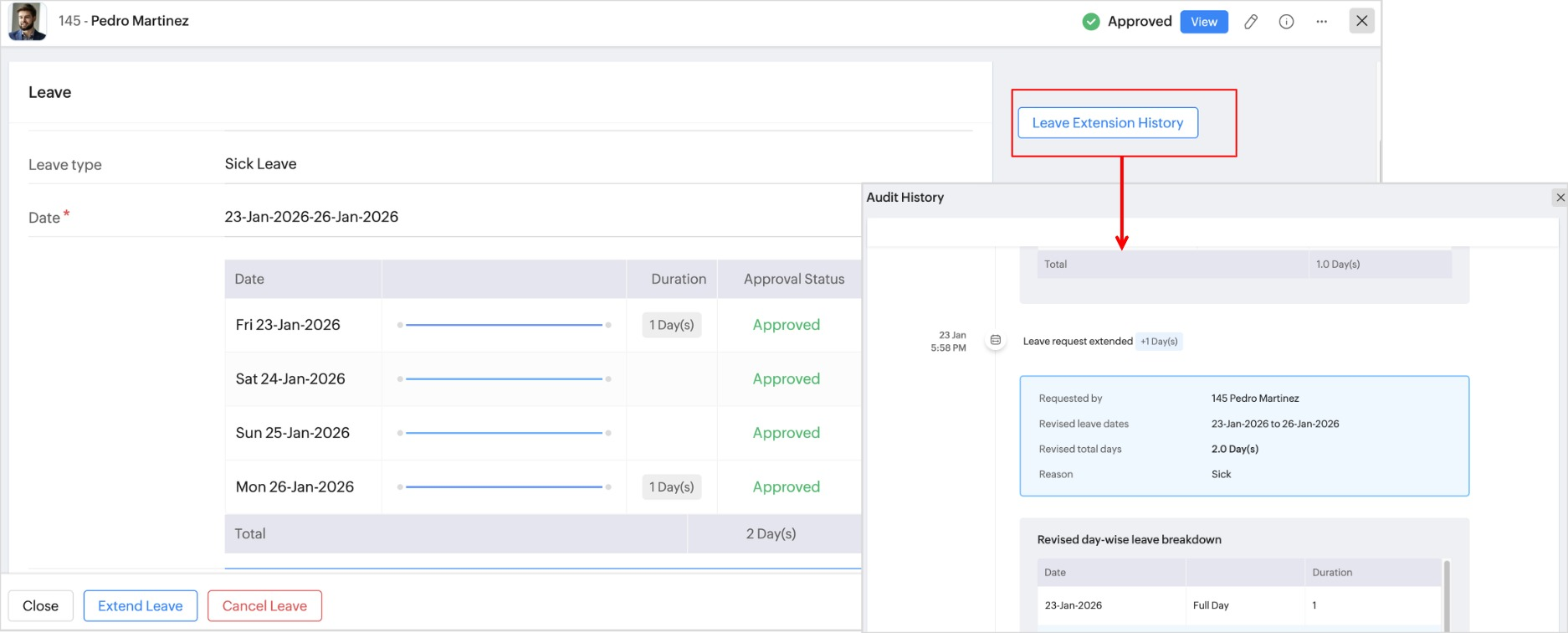
Task: Click the date range field 23-Jan-2026-26-Jan-2026
Action: point(311,217)
